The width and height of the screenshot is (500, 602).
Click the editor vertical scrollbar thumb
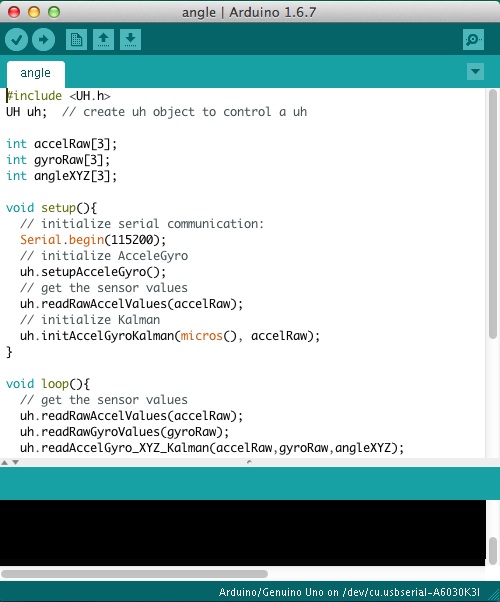(x=493, y=214)
